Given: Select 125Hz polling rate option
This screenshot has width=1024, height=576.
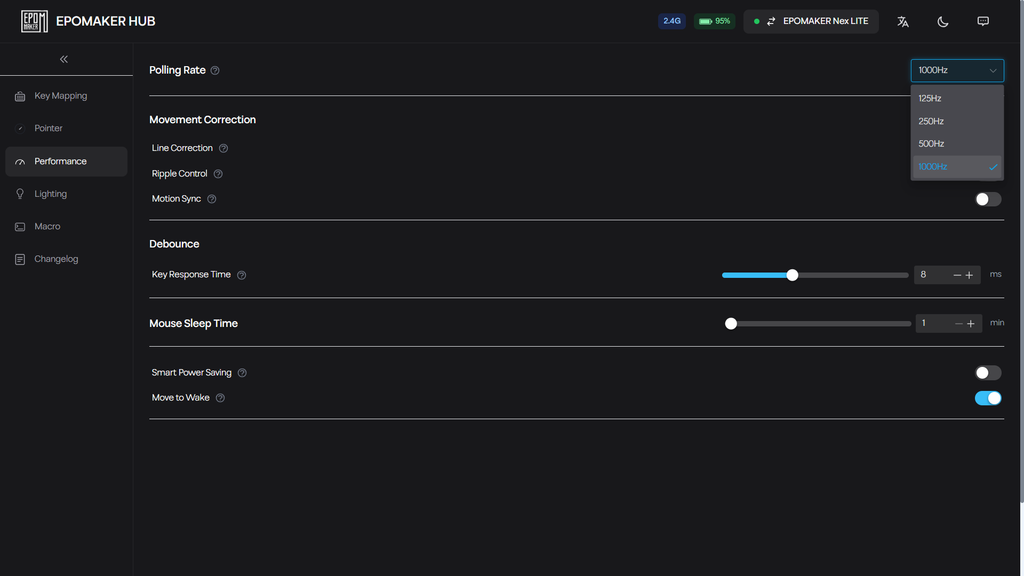Looking at the screenshot, I should click(957, 98).
